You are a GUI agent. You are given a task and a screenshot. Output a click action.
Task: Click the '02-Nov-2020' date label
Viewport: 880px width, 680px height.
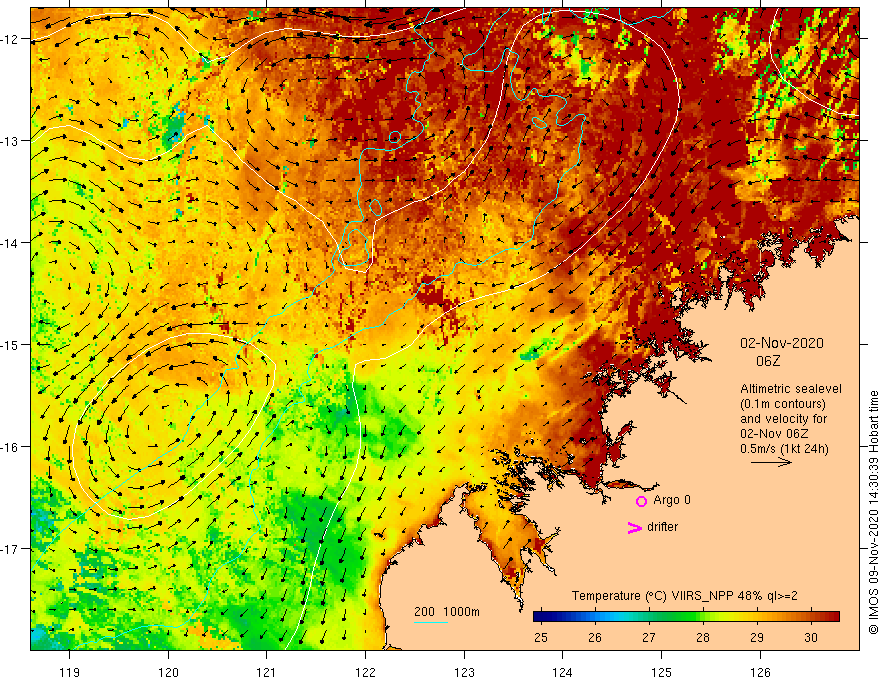click(782, 343)
